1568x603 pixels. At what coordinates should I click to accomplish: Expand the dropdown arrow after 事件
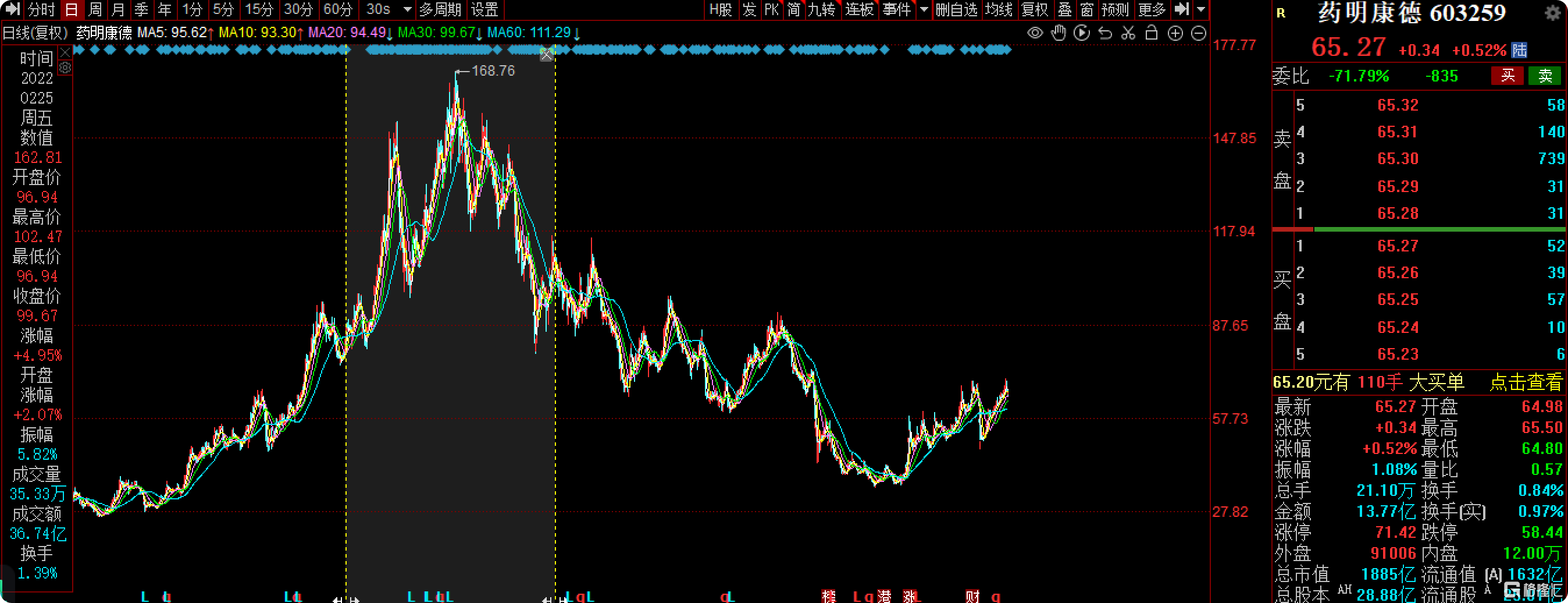click(x=924, y=10)
